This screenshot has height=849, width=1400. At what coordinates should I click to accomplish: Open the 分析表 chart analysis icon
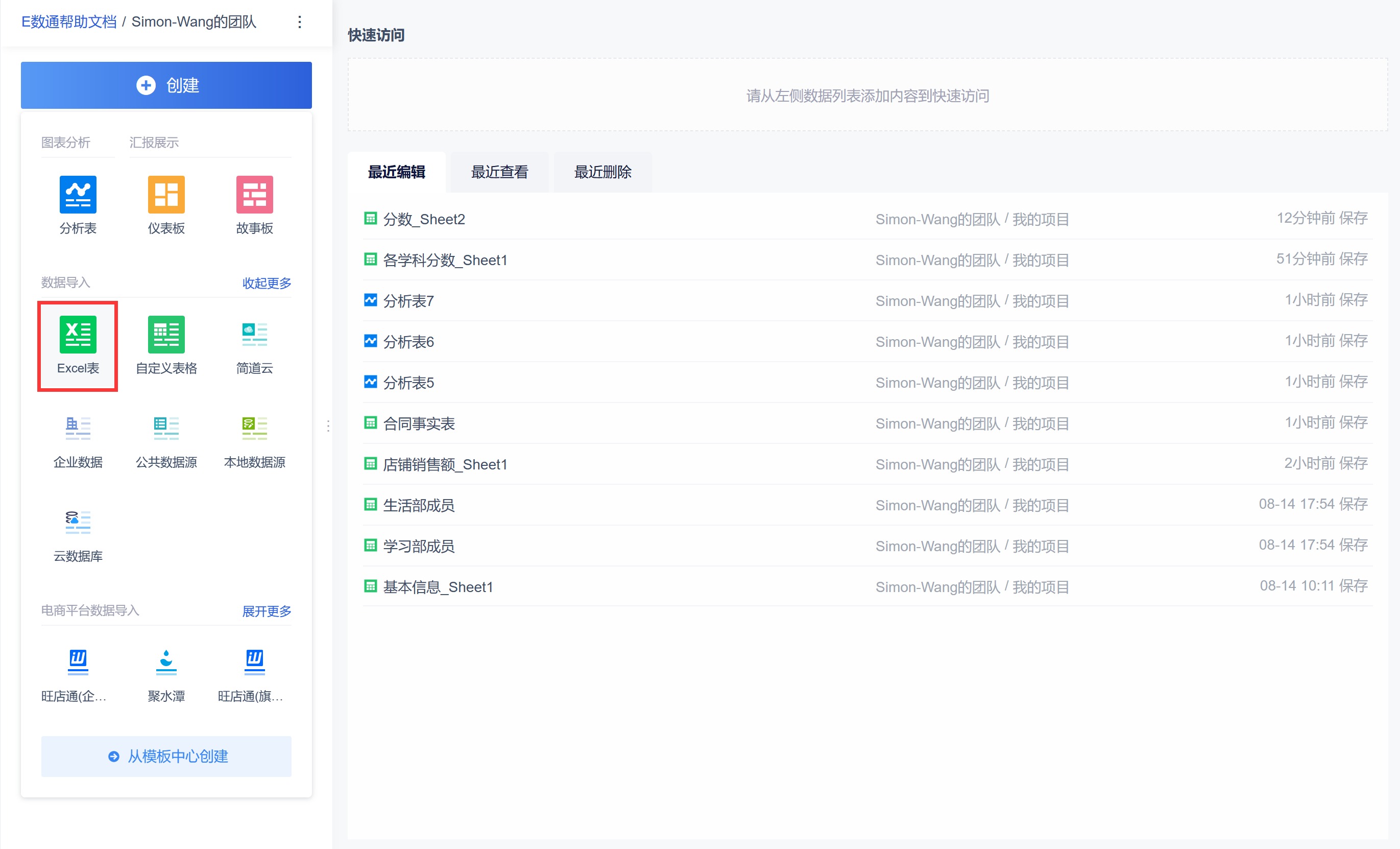tap(78, 195)
